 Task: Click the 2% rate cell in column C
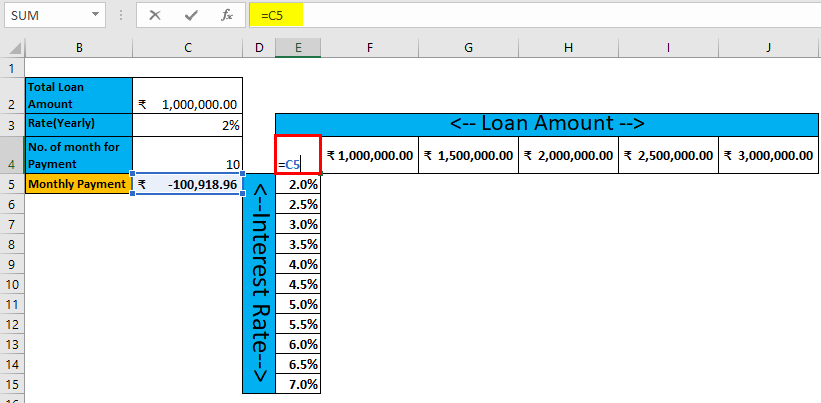pos(188,125)
